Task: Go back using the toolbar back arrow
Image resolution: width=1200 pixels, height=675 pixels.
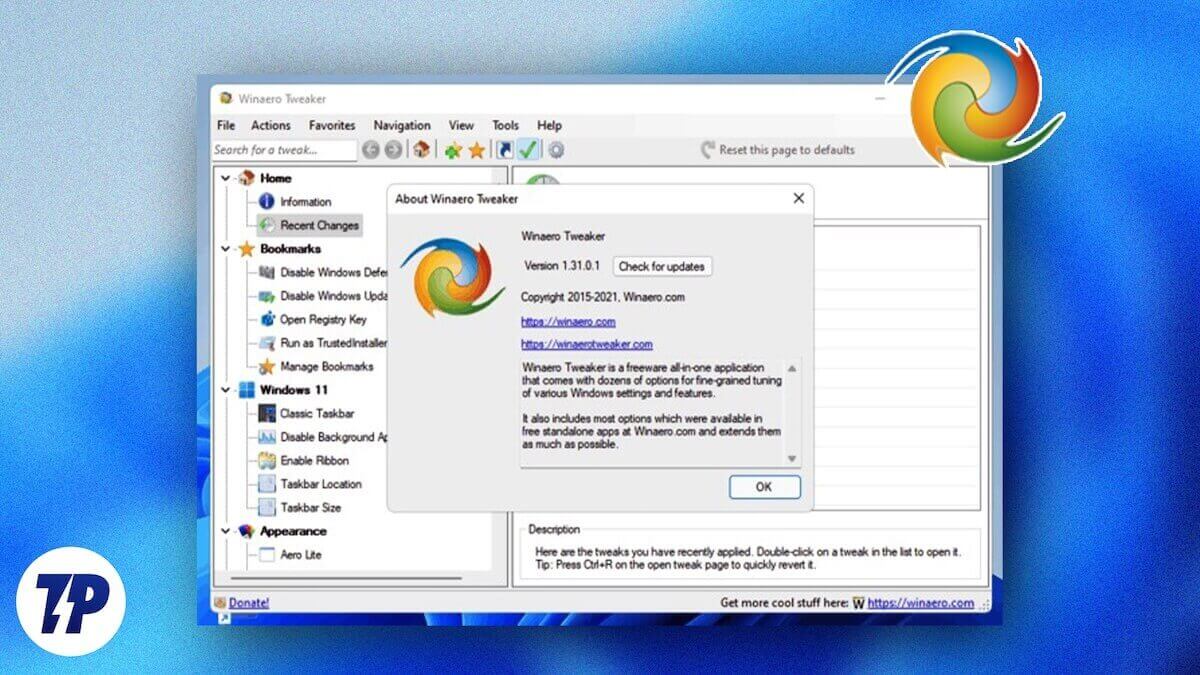Action: [x=371, y=150]
